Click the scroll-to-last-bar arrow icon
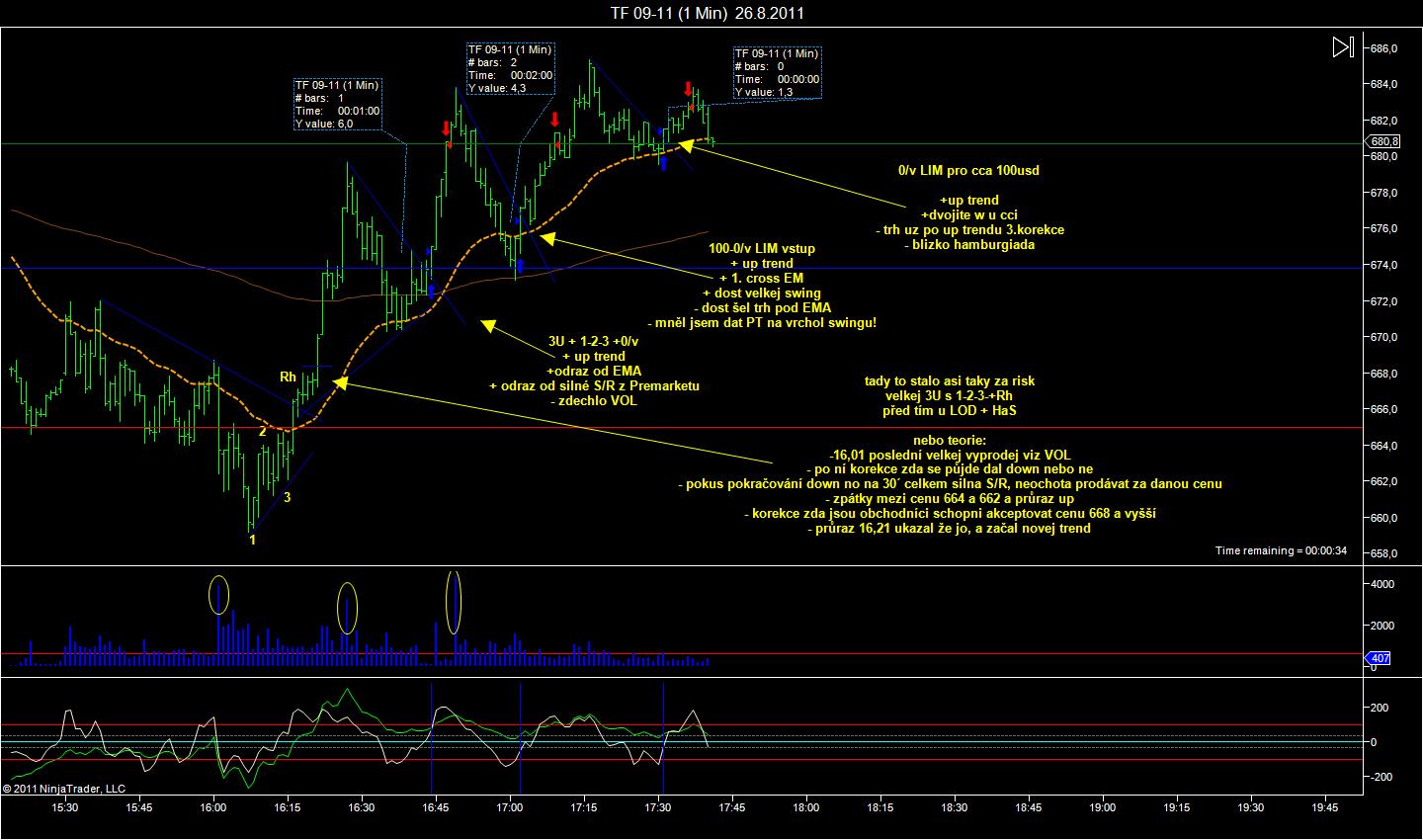This screenshot has height=840, width=1423. (1342, 47)
